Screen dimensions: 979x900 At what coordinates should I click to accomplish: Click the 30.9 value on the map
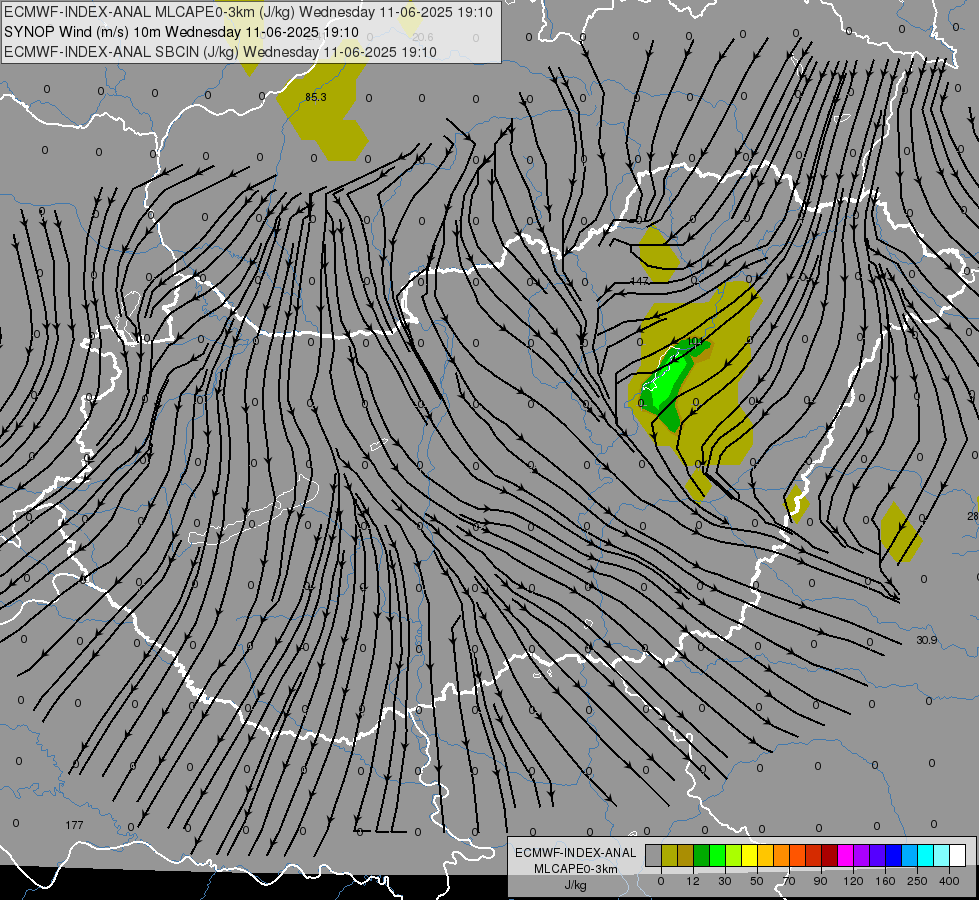tap(927, 640)
